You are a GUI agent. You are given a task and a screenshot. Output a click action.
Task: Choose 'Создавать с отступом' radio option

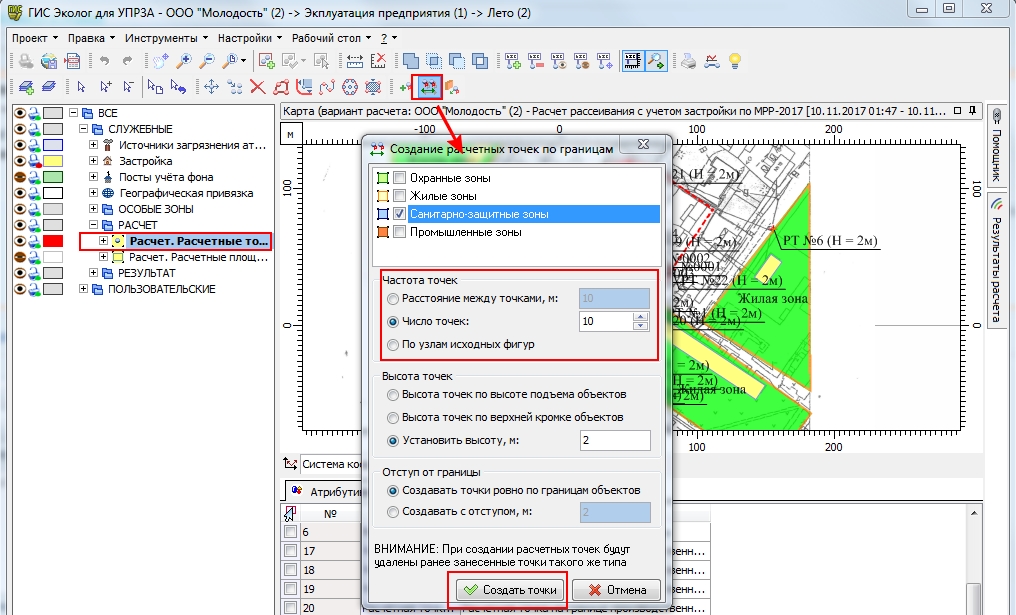coord(393,512)
